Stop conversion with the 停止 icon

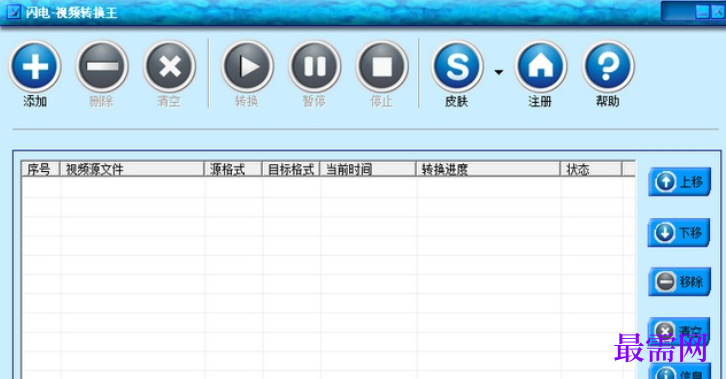click(382, 67)
